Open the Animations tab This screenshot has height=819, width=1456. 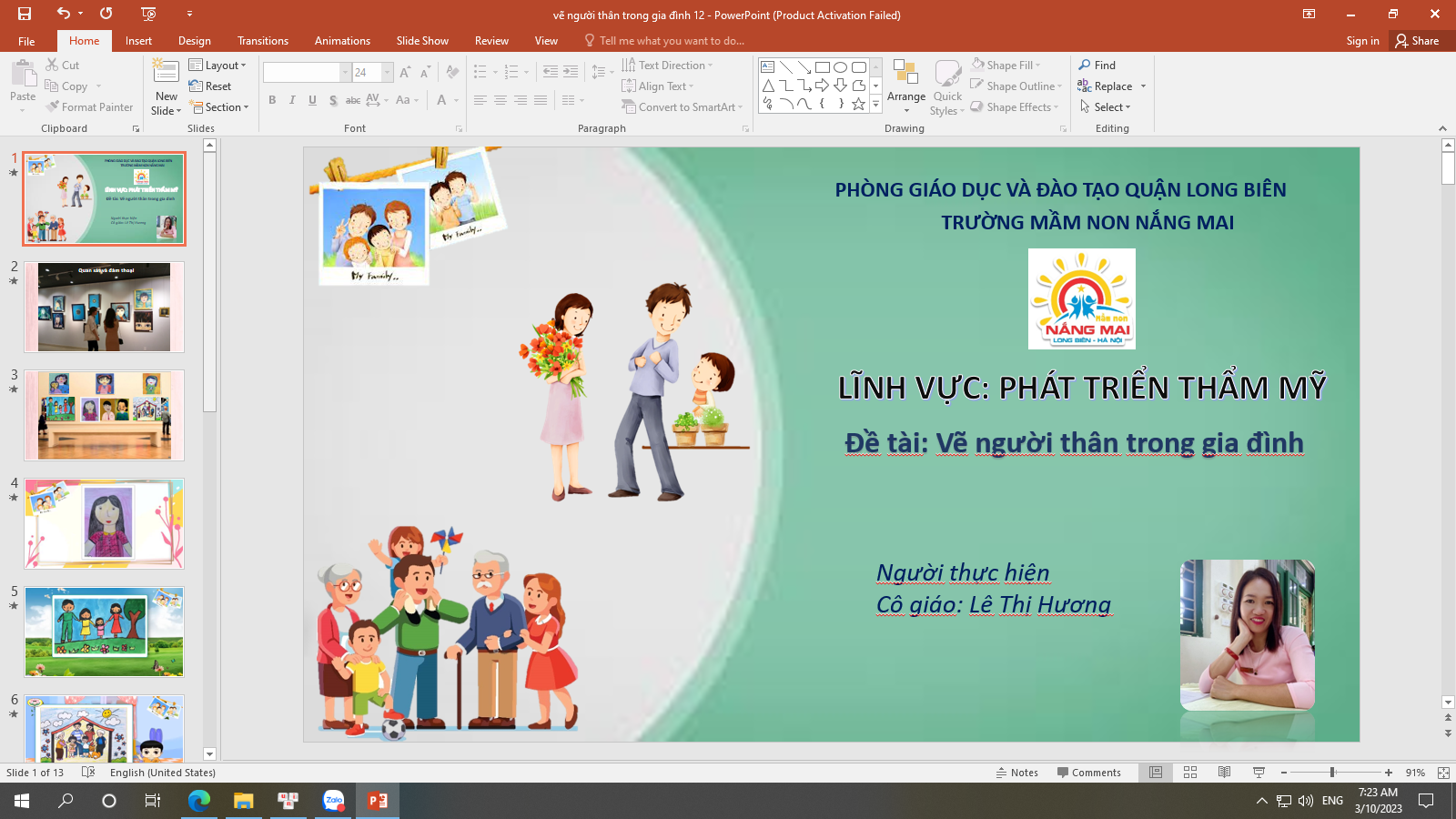(x=342, y=41)
